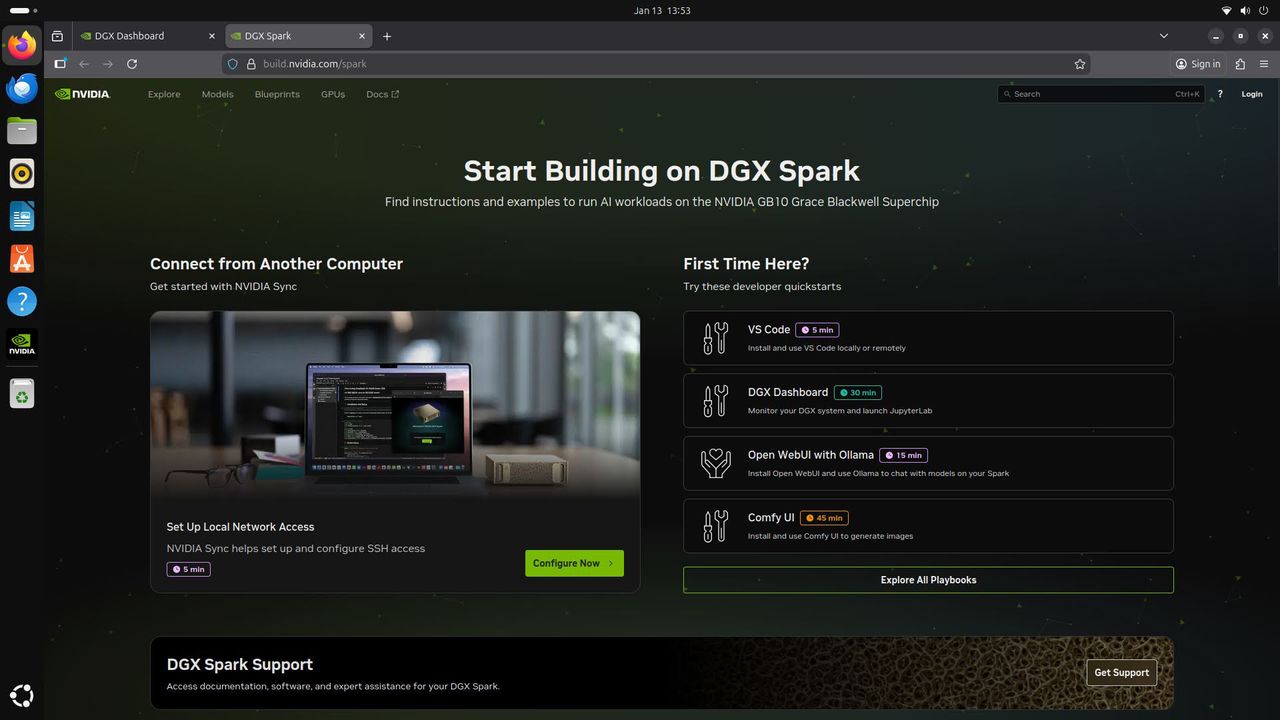Click "Install and use VS Code locally or remotely"
Image resolution: width=1280 pixels, height=720 pixels.
[827, 348]
